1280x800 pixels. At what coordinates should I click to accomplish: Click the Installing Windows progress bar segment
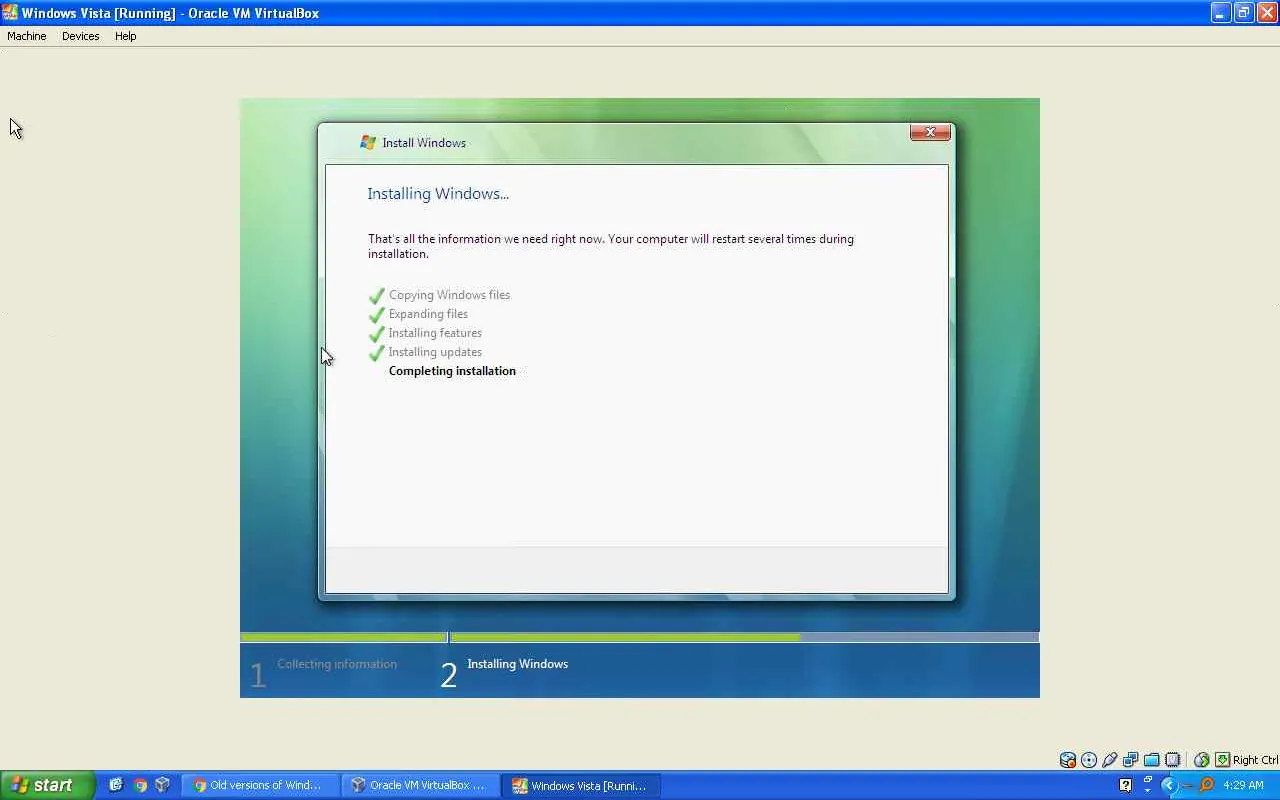pyautogui.click(x=744, y=637)
